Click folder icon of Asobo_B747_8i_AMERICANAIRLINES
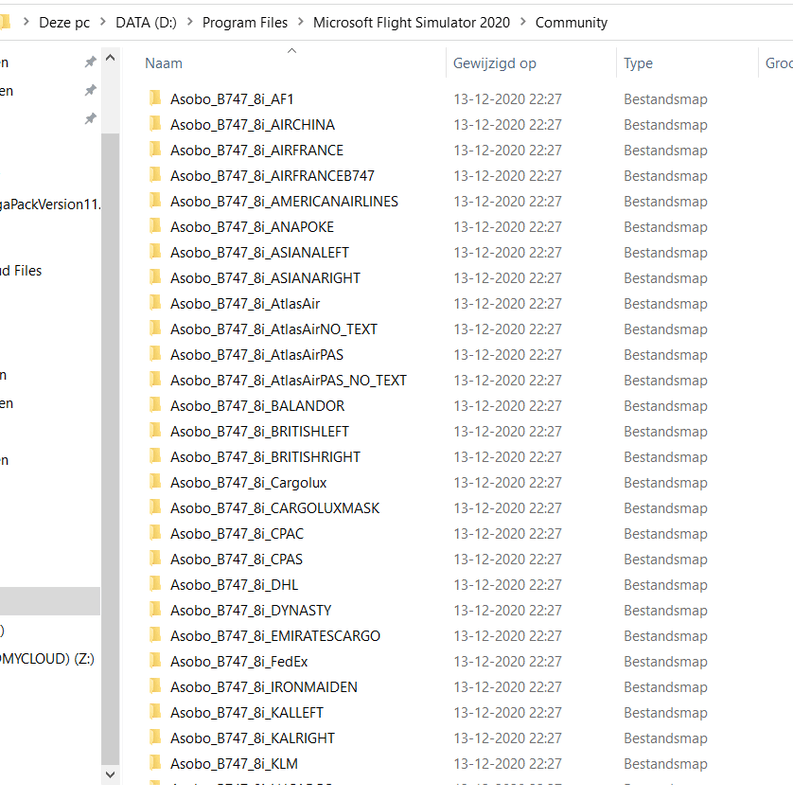The height and width of the screenshot is (800, 793). (155, 200)
